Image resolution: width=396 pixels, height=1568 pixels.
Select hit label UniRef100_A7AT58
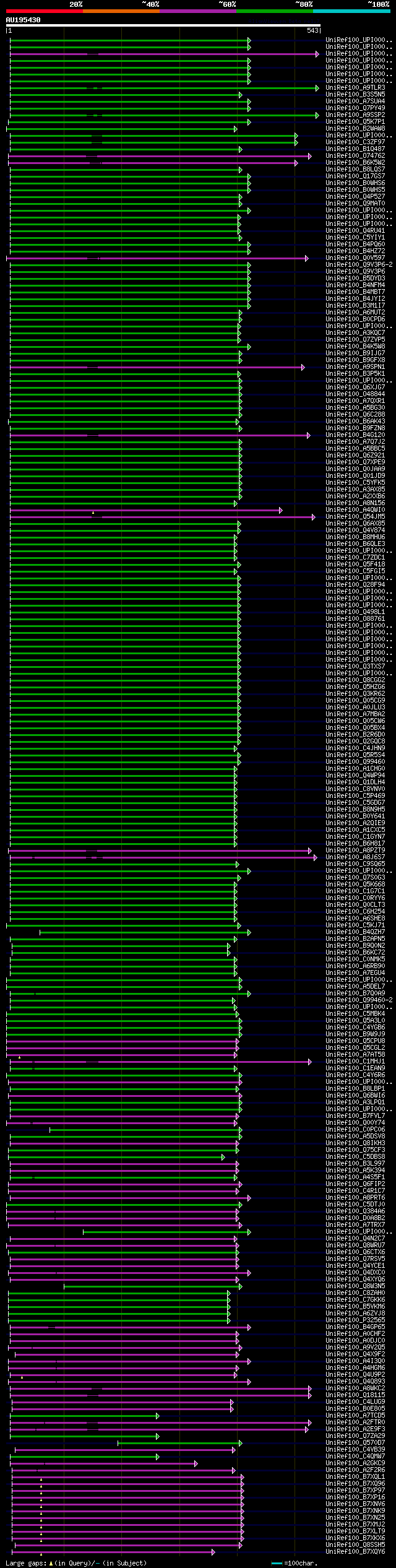click(x=355, y=1055)
